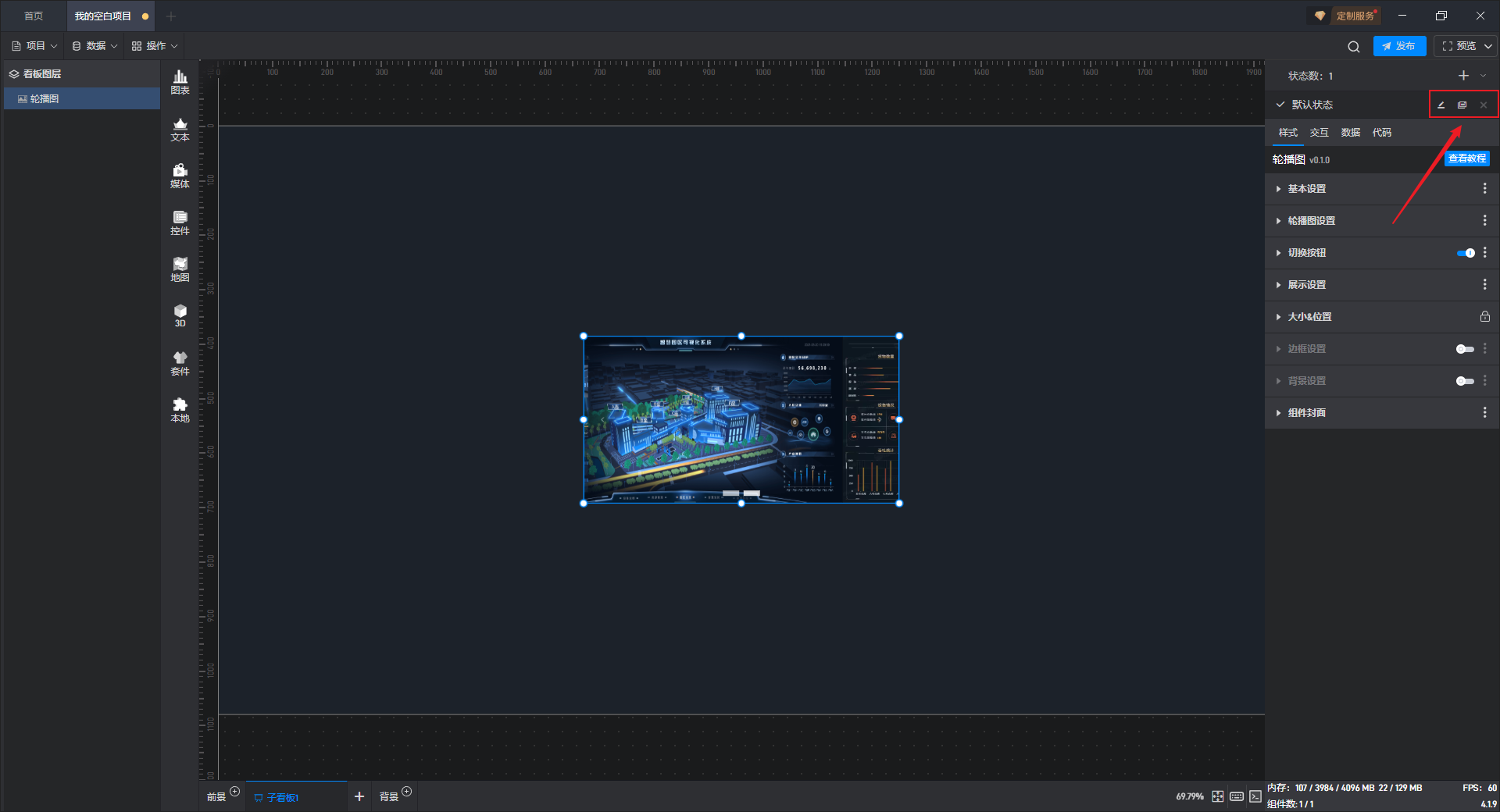Toggle the 默认状态 checkmark
This screenshot has width=1500, height=812.
click(1280, 105)
